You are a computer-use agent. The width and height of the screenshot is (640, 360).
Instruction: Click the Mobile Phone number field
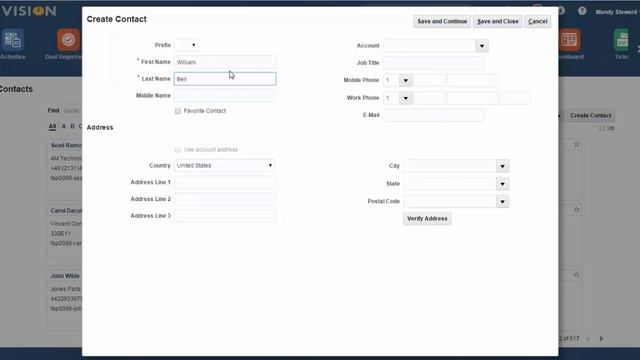(x=472, y=80)
